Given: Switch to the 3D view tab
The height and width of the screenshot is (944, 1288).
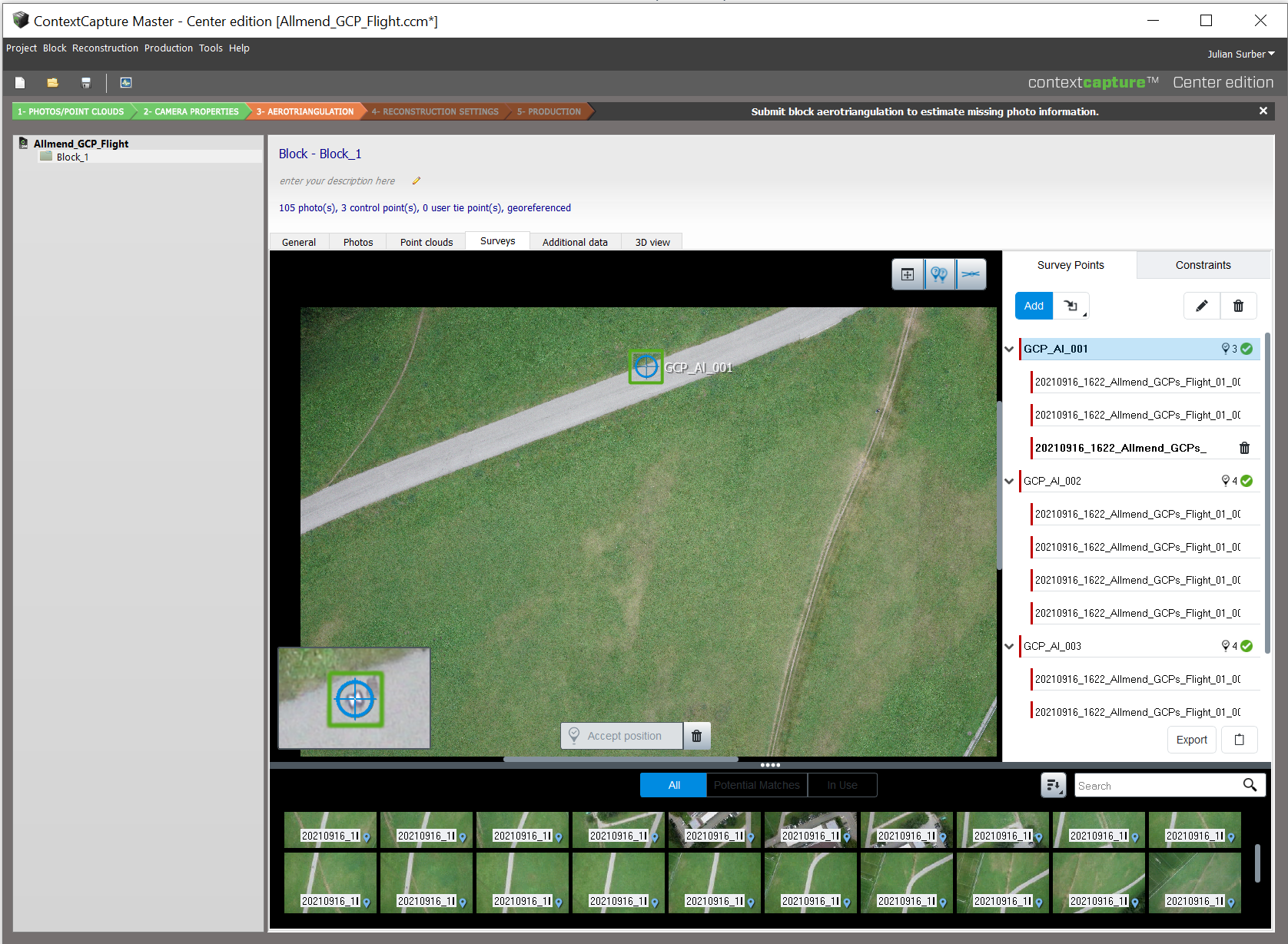Looking at the screenshot, I should [651, 241].
